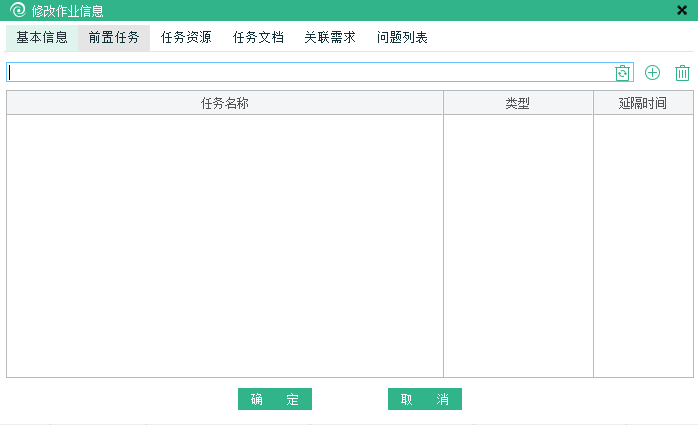Click the add predecessor task plus icon
This screenshot has height=425, width=698.
coord(652,73)
